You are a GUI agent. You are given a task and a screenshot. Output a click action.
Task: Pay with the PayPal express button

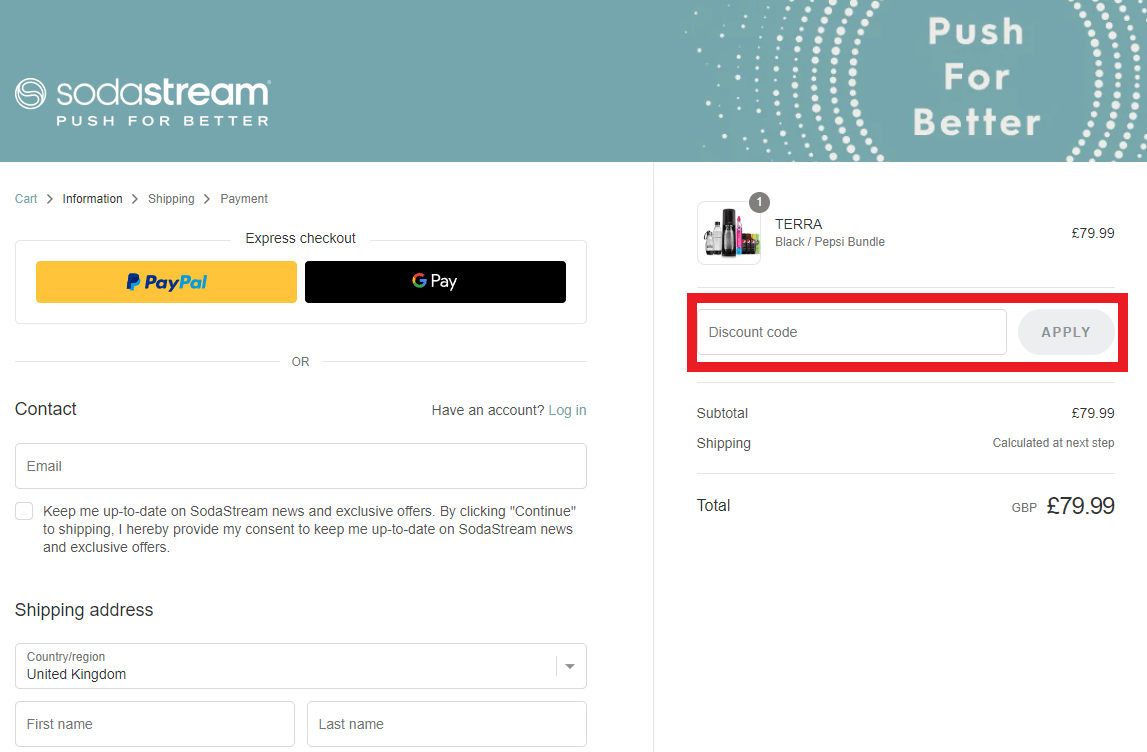coord(166,282)
